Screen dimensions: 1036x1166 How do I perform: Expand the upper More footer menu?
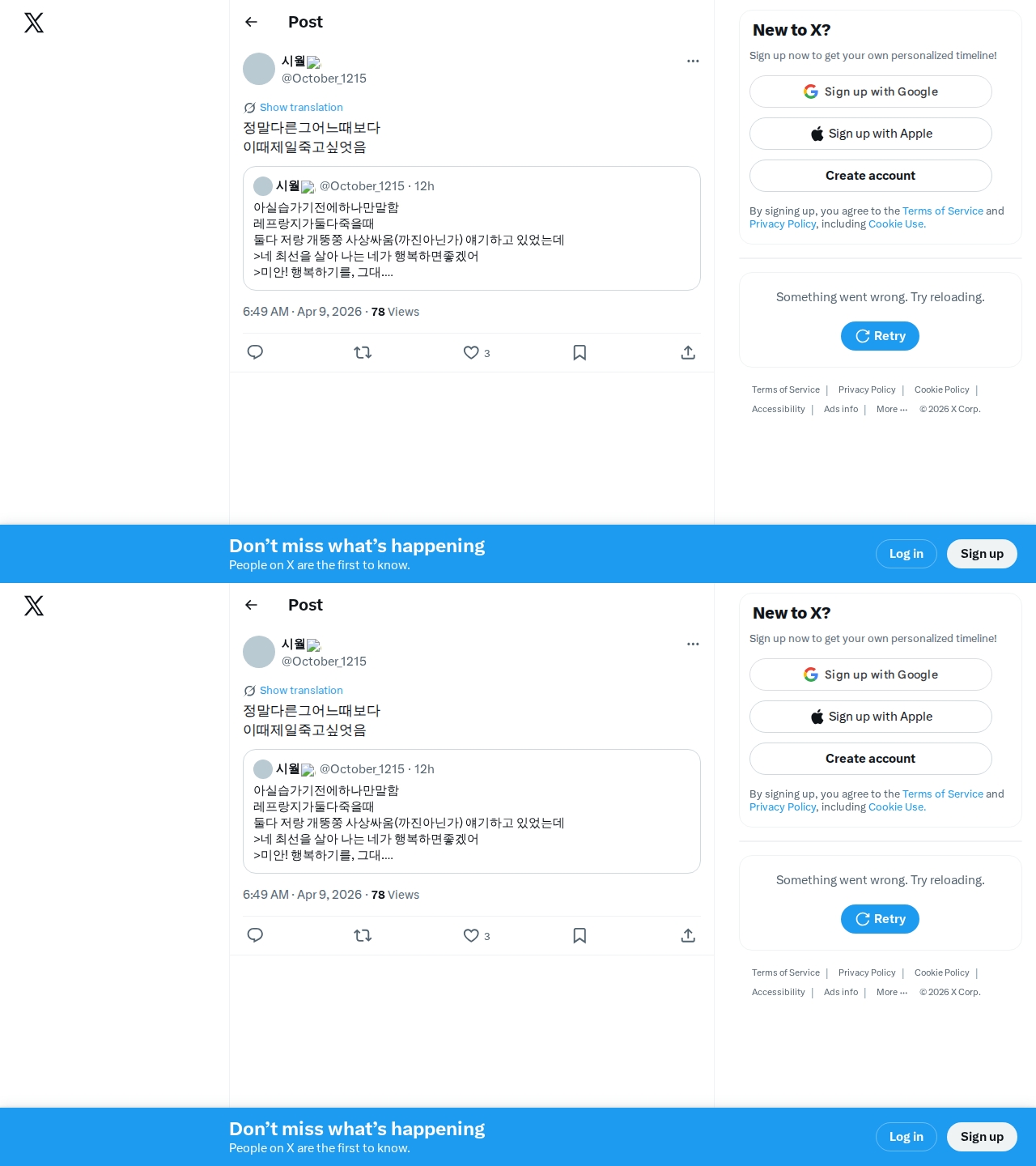point(892,409)
